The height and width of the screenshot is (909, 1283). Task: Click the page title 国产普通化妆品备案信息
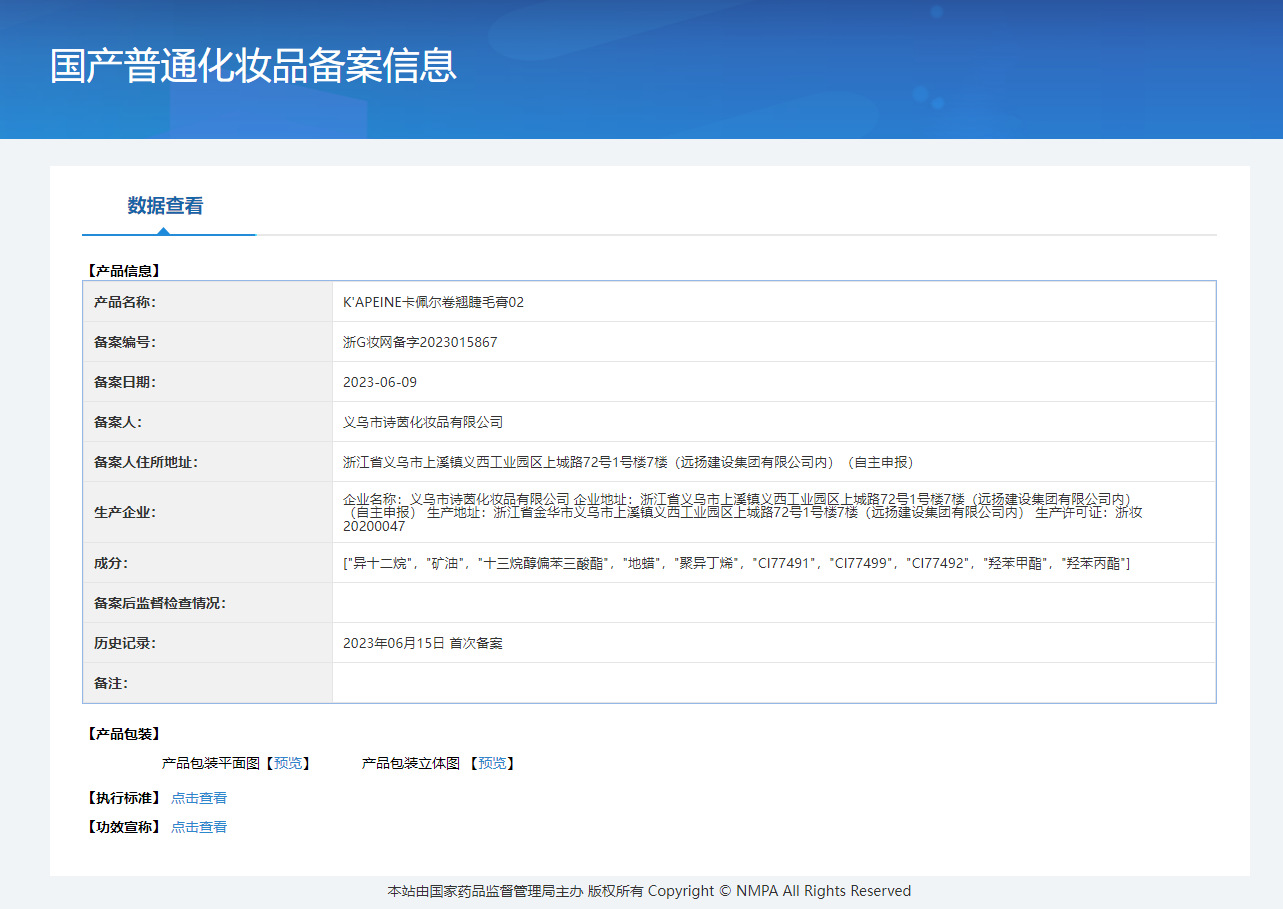(x=253, y=65)
